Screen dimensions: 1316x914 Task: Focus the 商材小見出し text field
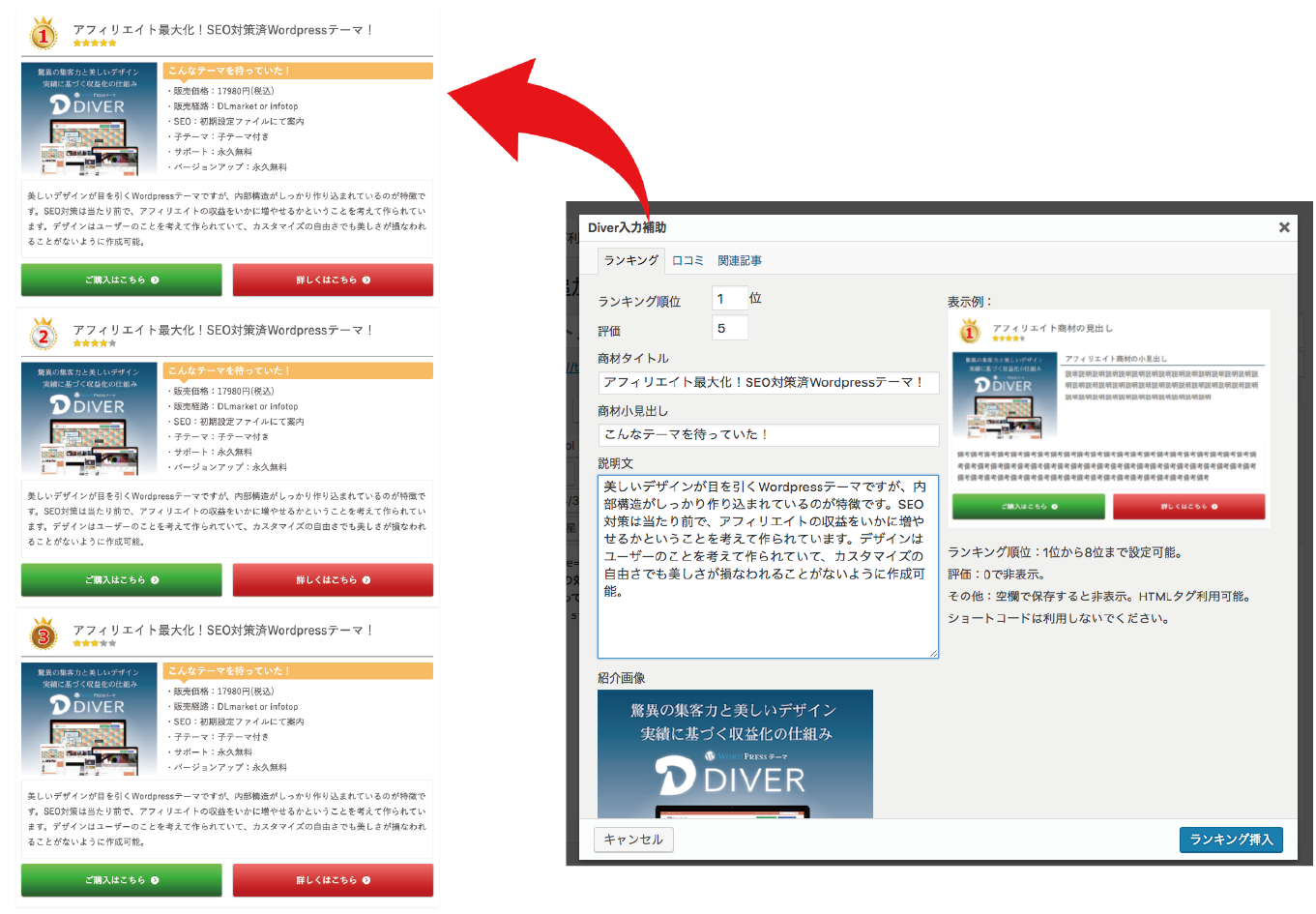point(768,434)
